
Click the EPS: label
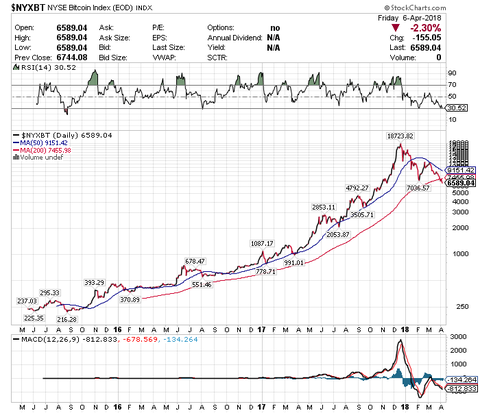click(160, 38)
